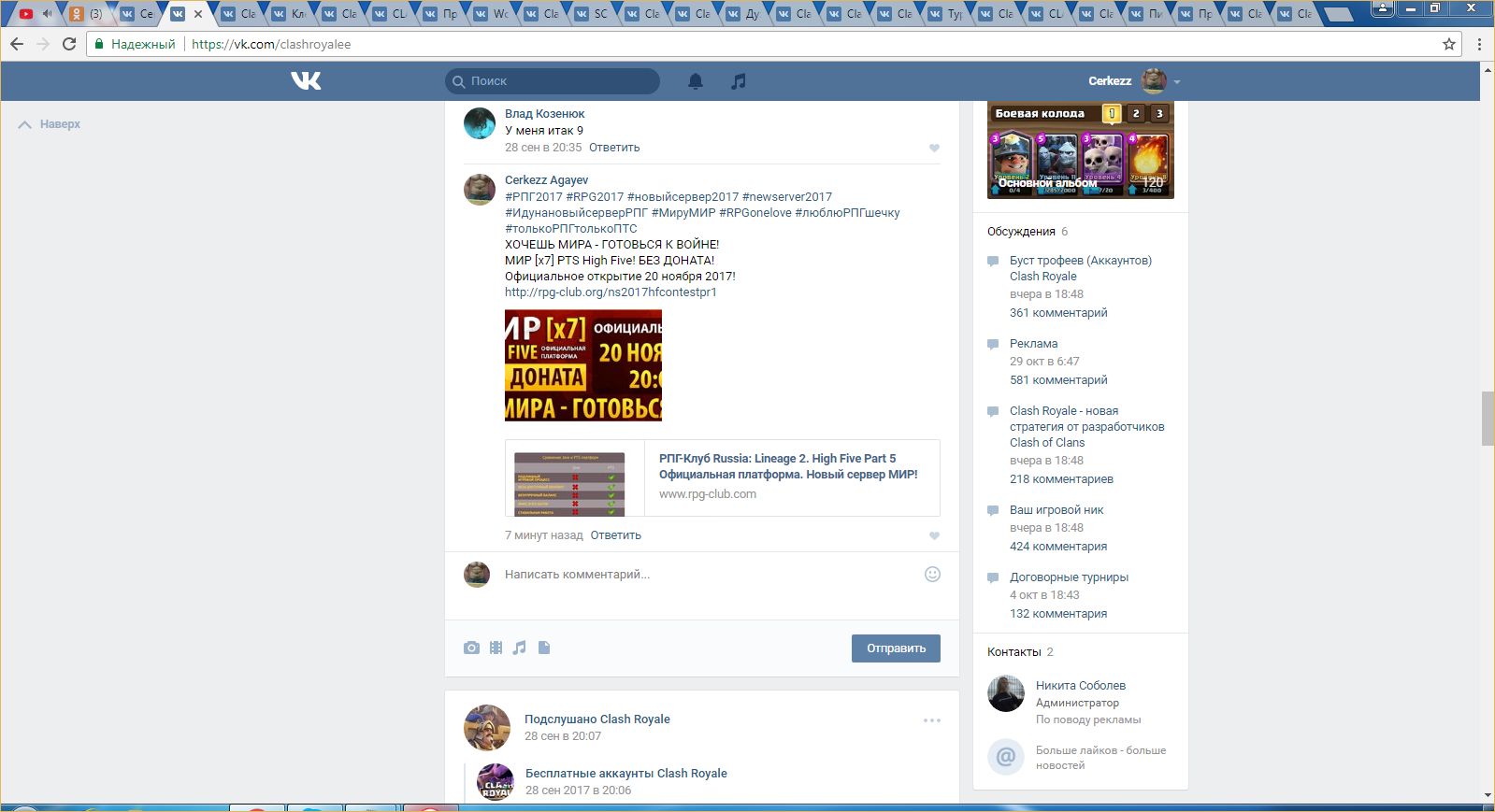This screenshot has height=812, width=1495.
Task: Open the 581 комментарий count link
Action: pos(1058,380)
